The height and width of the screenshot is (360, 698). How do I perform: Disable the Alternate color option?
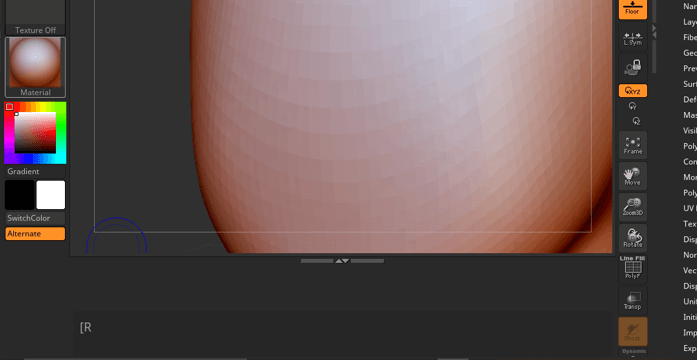[x=35, y=234]
